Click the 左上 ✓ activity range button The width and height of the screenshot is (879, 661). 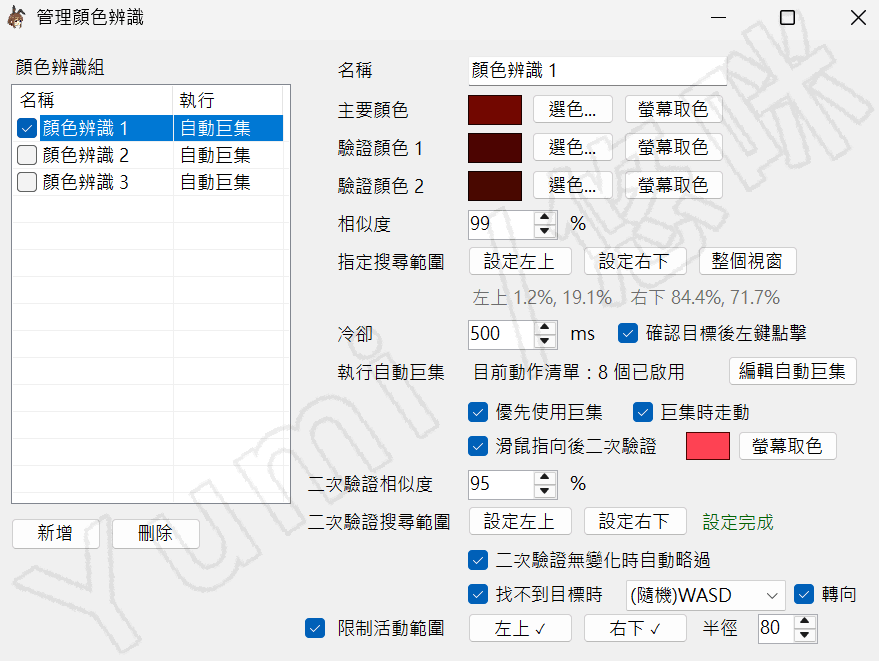(x=520, y=628)
